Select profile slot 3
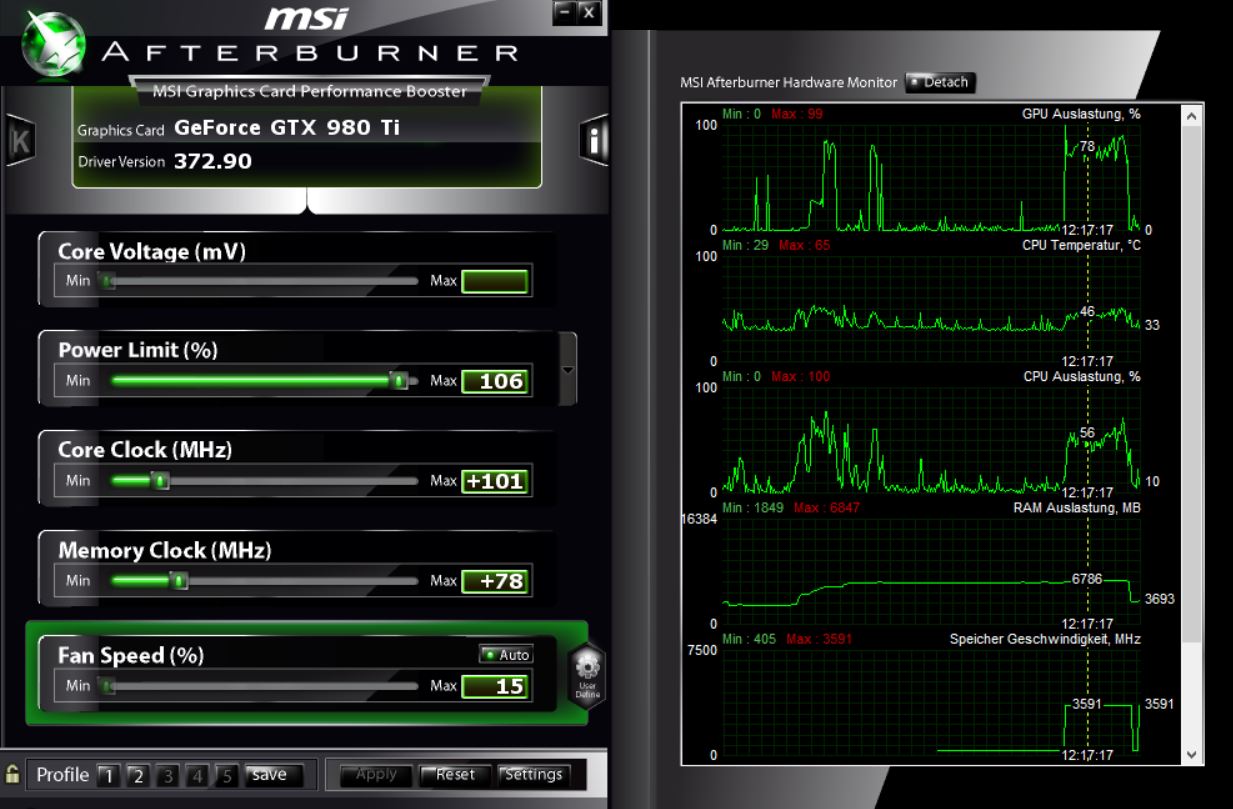Viewport: 1233px width, 809px height. click(x=168, y=775)
